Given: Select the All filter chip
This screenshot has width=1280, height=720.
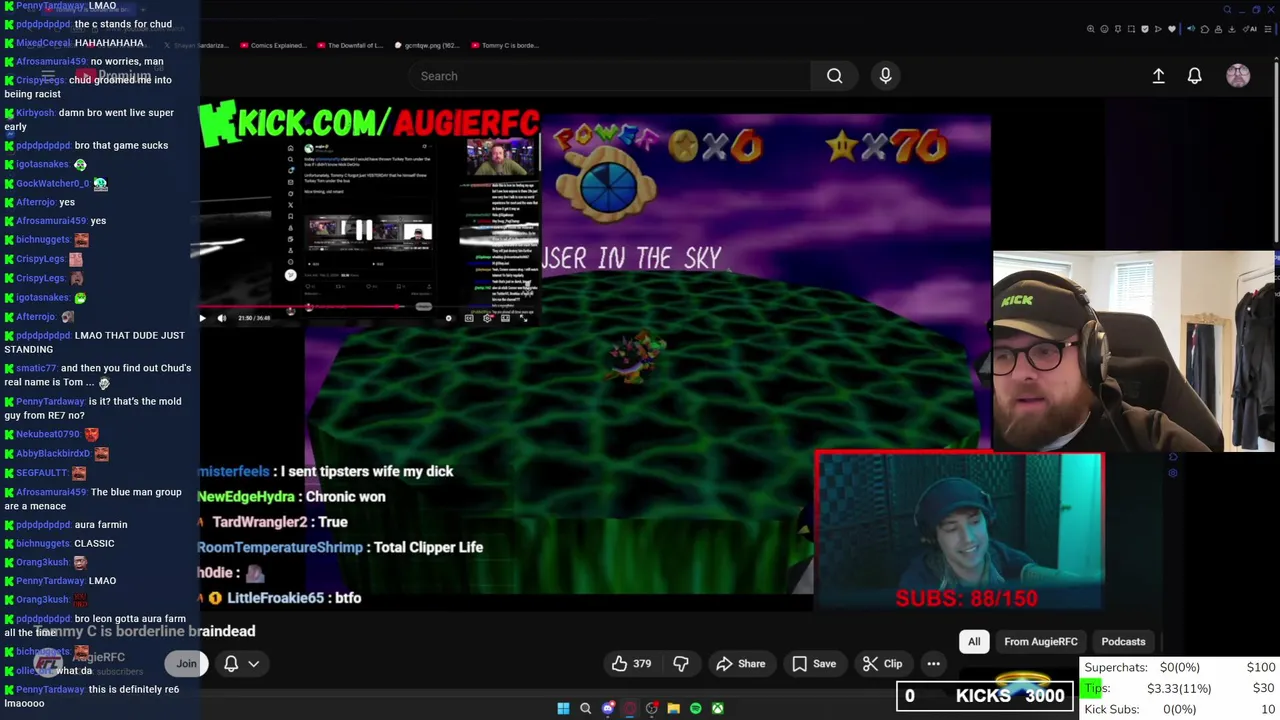Looking at the screenshot, I should point(974,642).
